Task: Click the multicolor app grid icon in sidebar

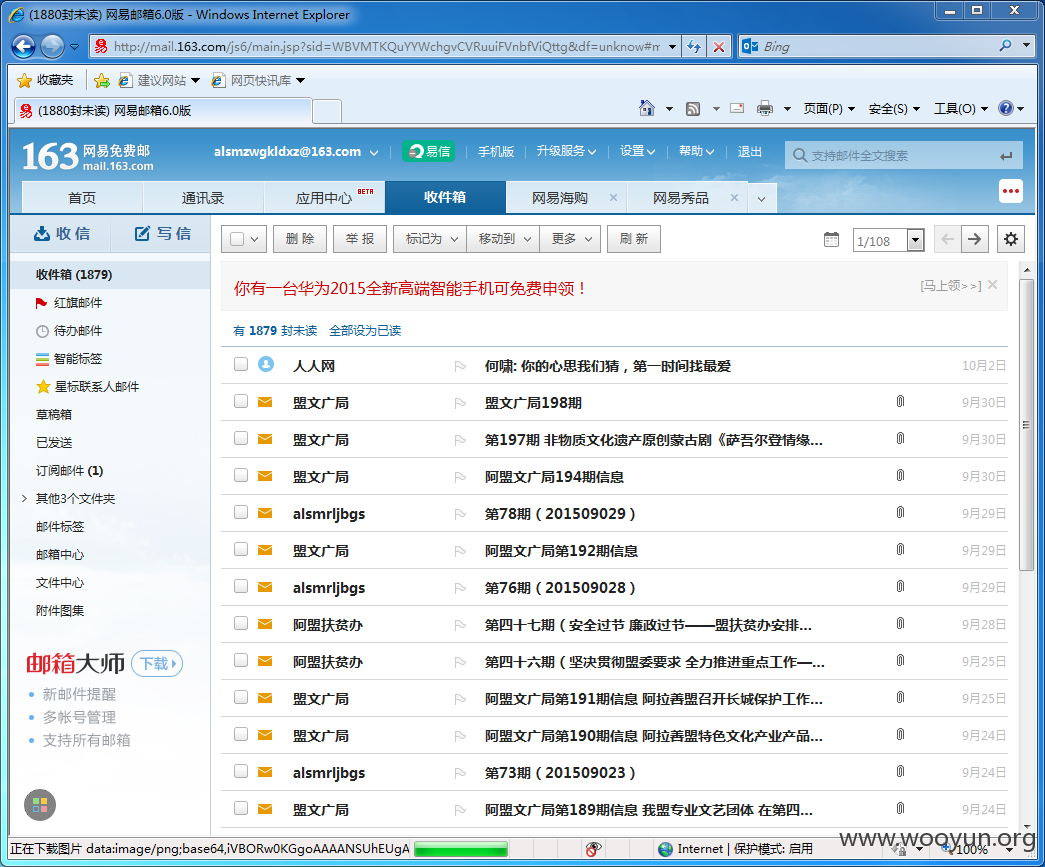Action: (40, 805)
